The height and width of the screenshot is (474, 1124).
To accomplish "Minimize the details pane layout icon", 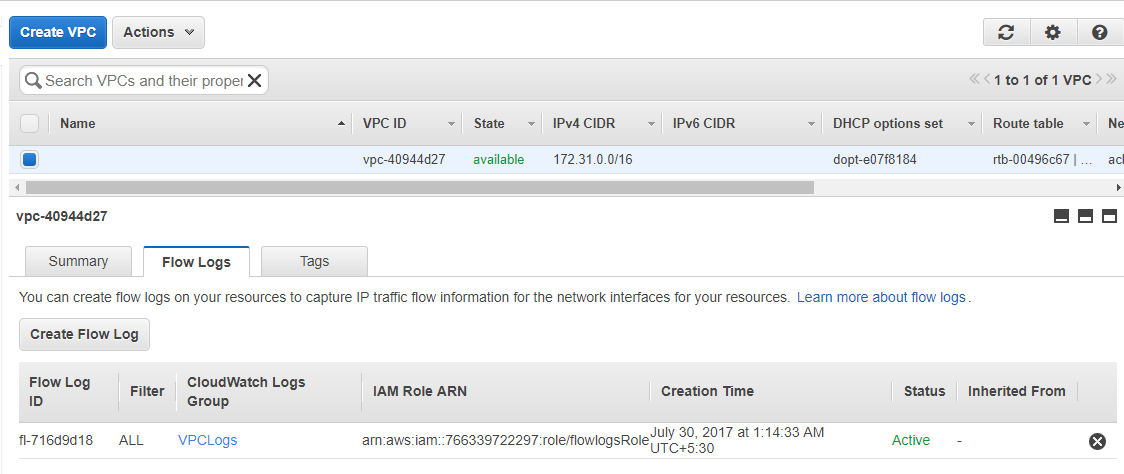I will [x=1062, y=217].
